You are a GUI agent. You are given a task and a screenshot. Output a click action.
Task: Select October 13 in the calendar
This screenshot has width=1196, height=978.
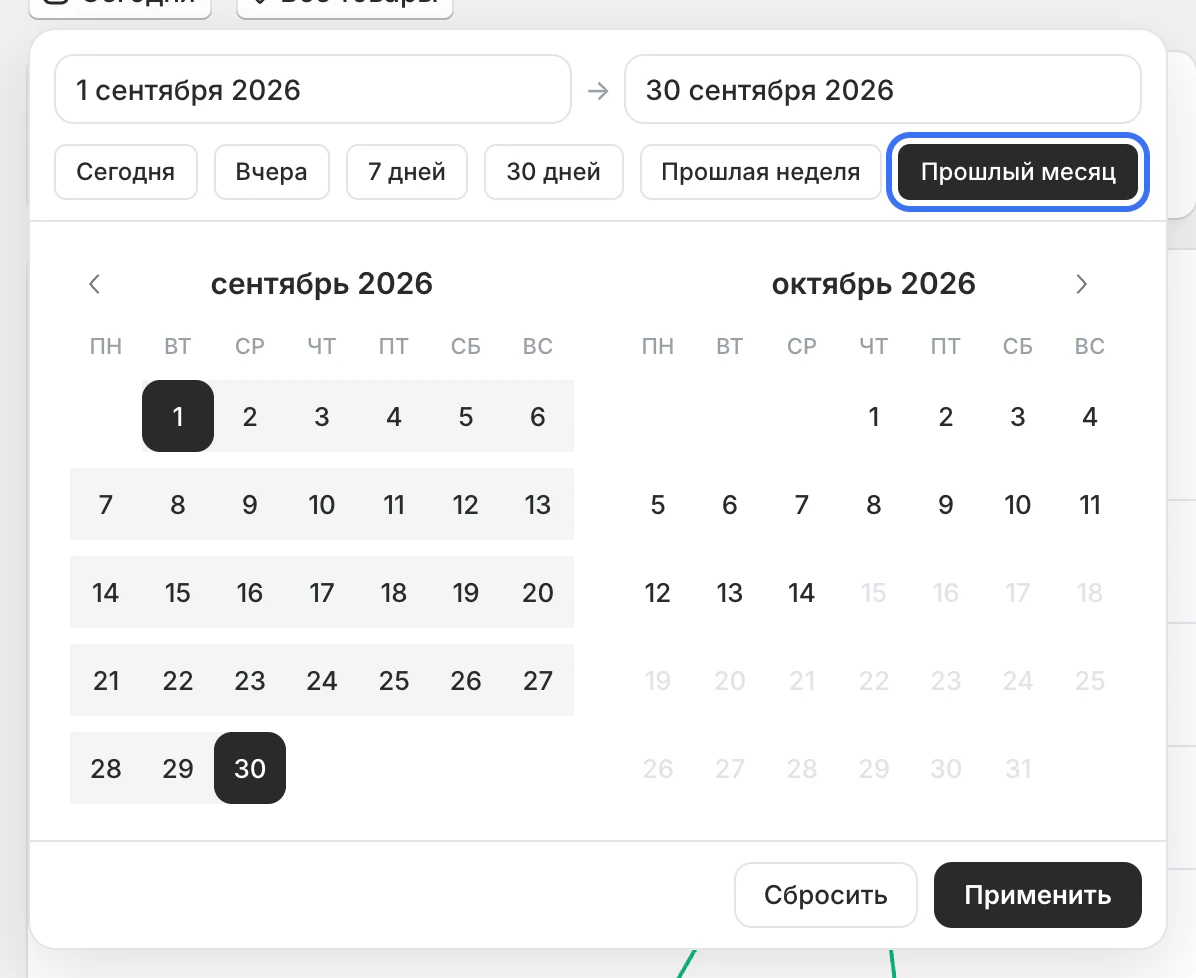tap(730, 593)
